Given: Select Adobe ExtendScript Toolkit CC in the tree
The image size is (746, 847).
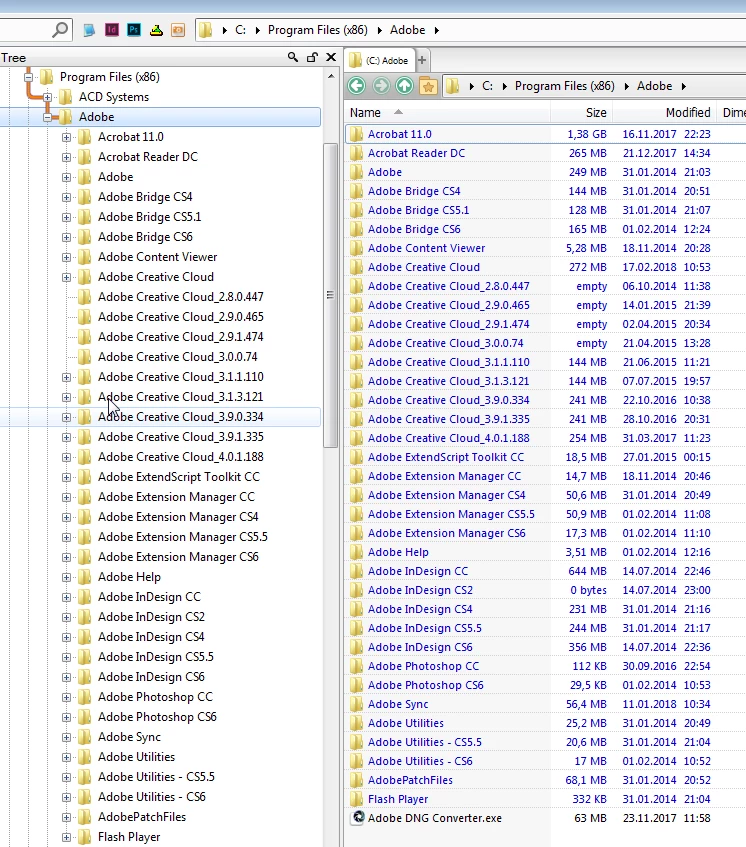Looking at the screenshot, I should click(x=179, y=477).
